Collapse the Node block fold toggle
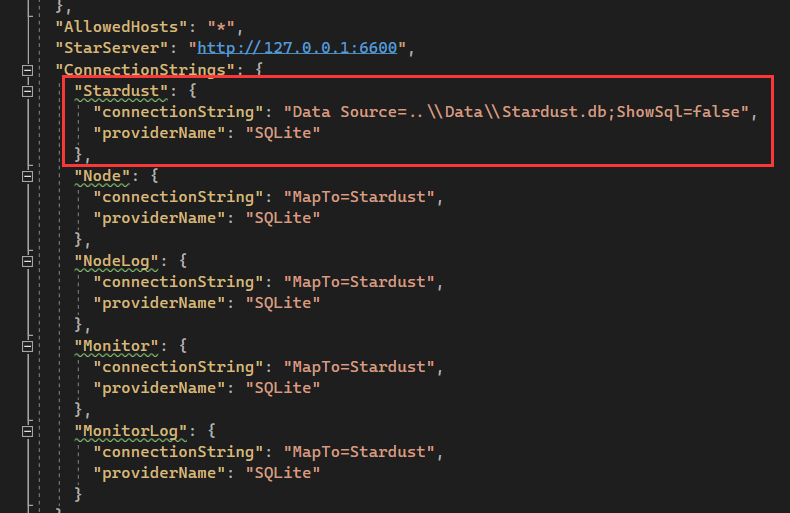This screenshot has width=790, height=513. coord(27,176)
